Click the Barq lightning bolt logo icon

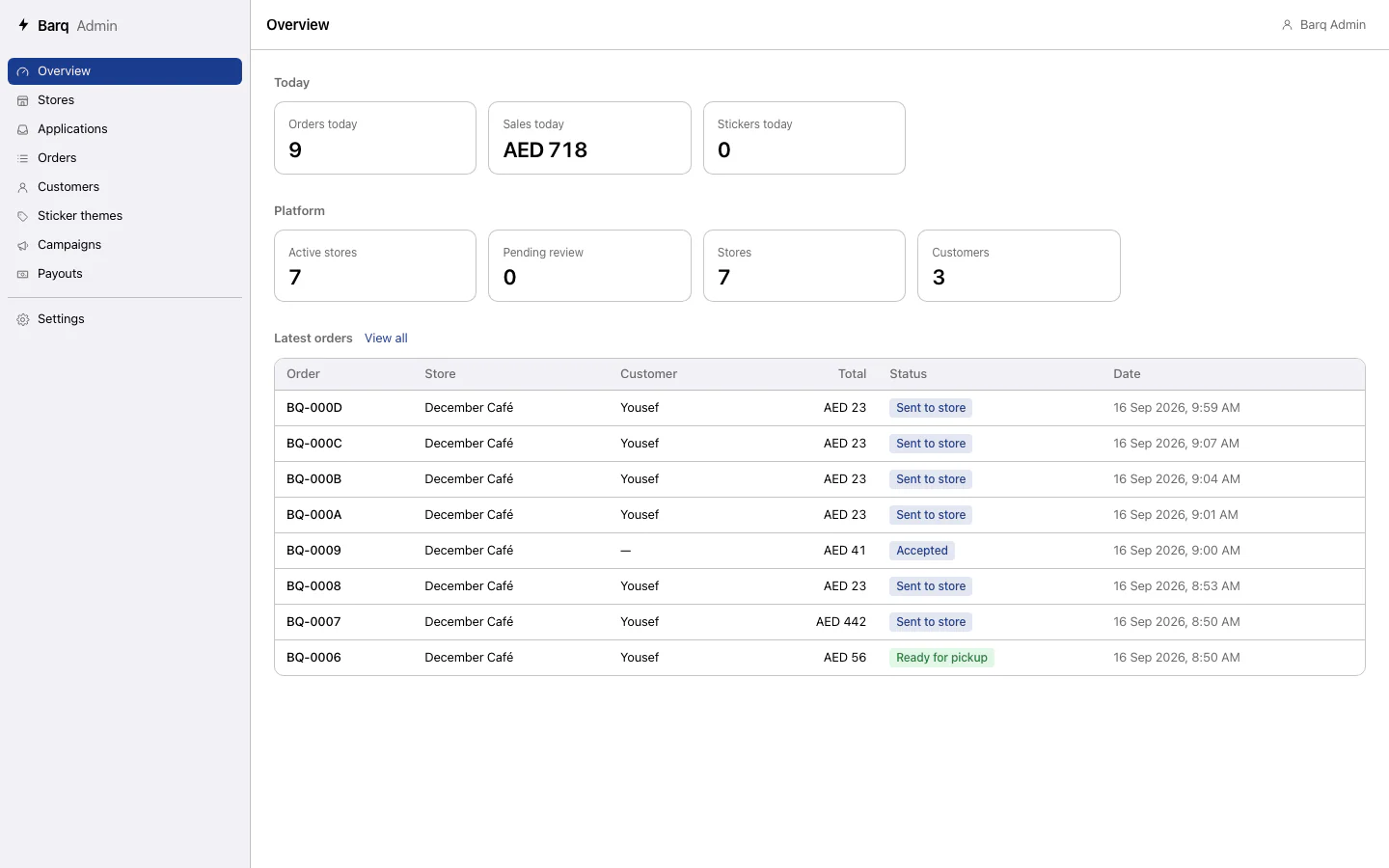(x=23, y=25)
